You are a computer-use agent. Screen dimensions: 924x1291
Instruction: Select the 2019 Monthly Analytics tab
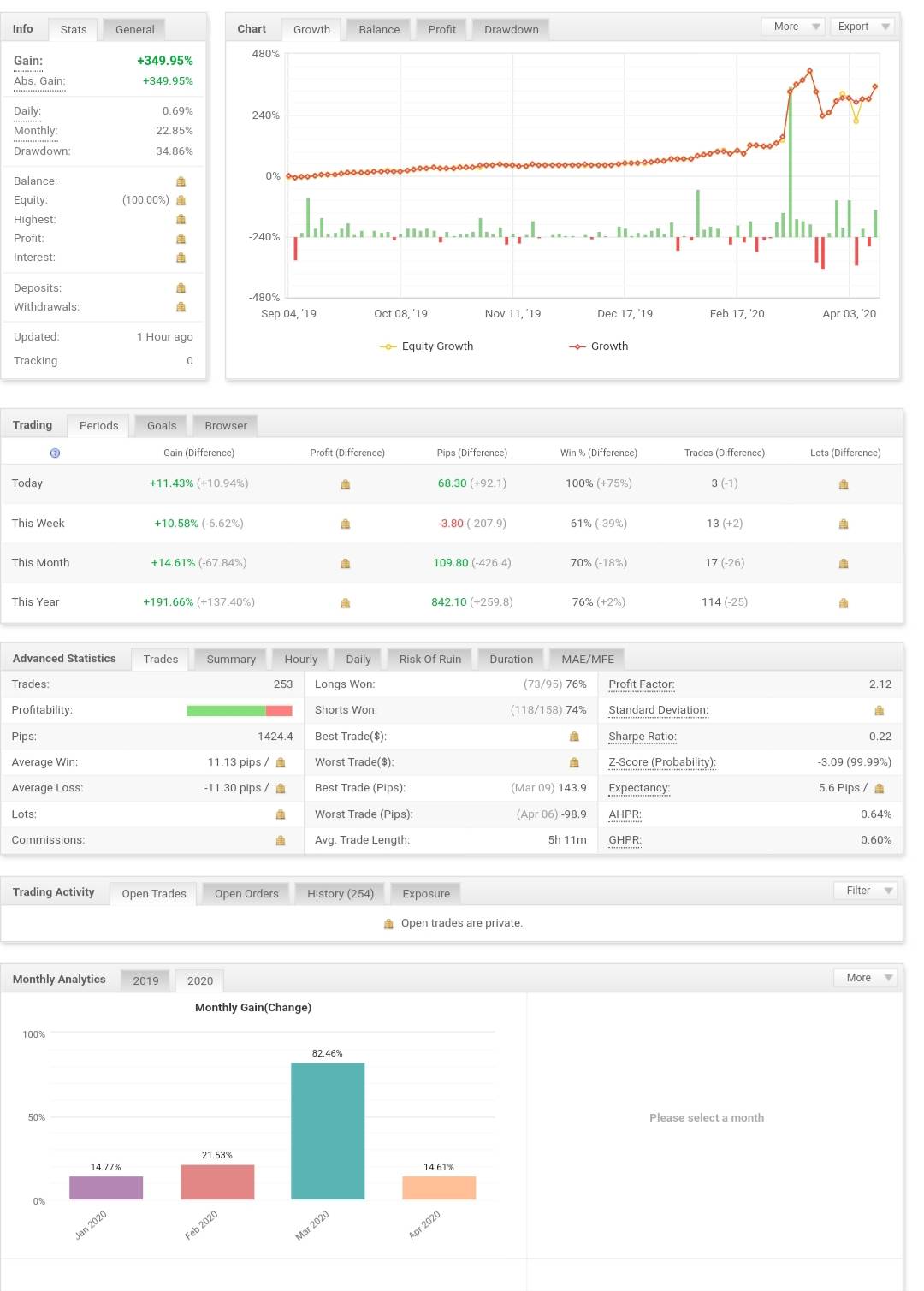point(145,980)
